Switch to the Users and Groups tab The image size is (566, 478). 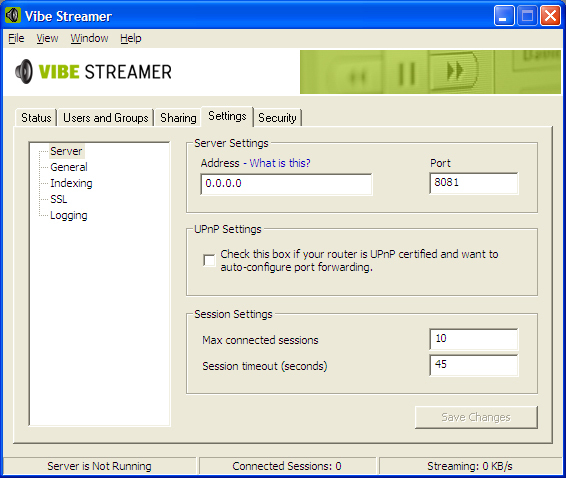click(x=106, y=118)
